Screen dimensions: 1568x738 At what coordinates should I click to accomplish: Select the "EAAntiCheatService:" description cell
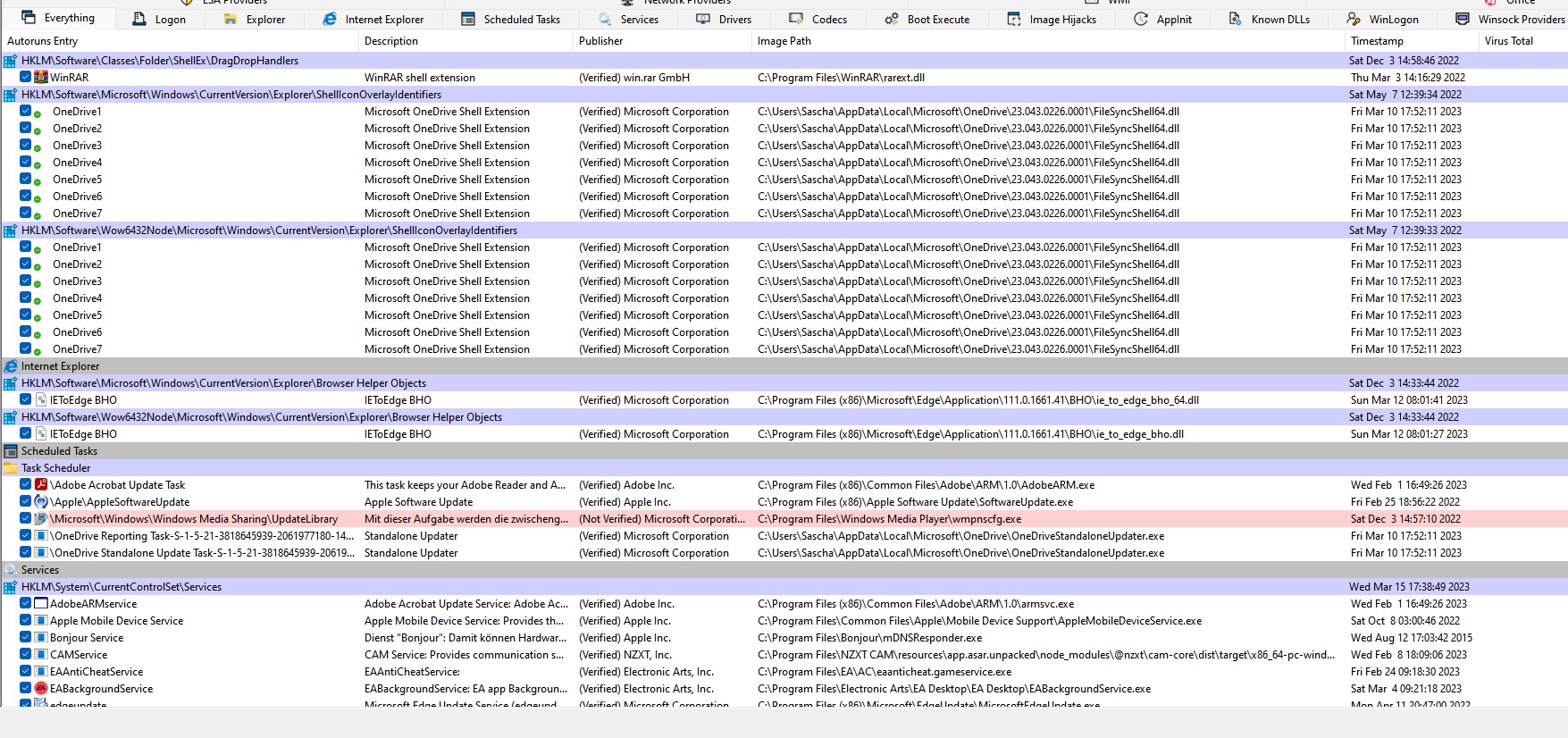point(412,672)
